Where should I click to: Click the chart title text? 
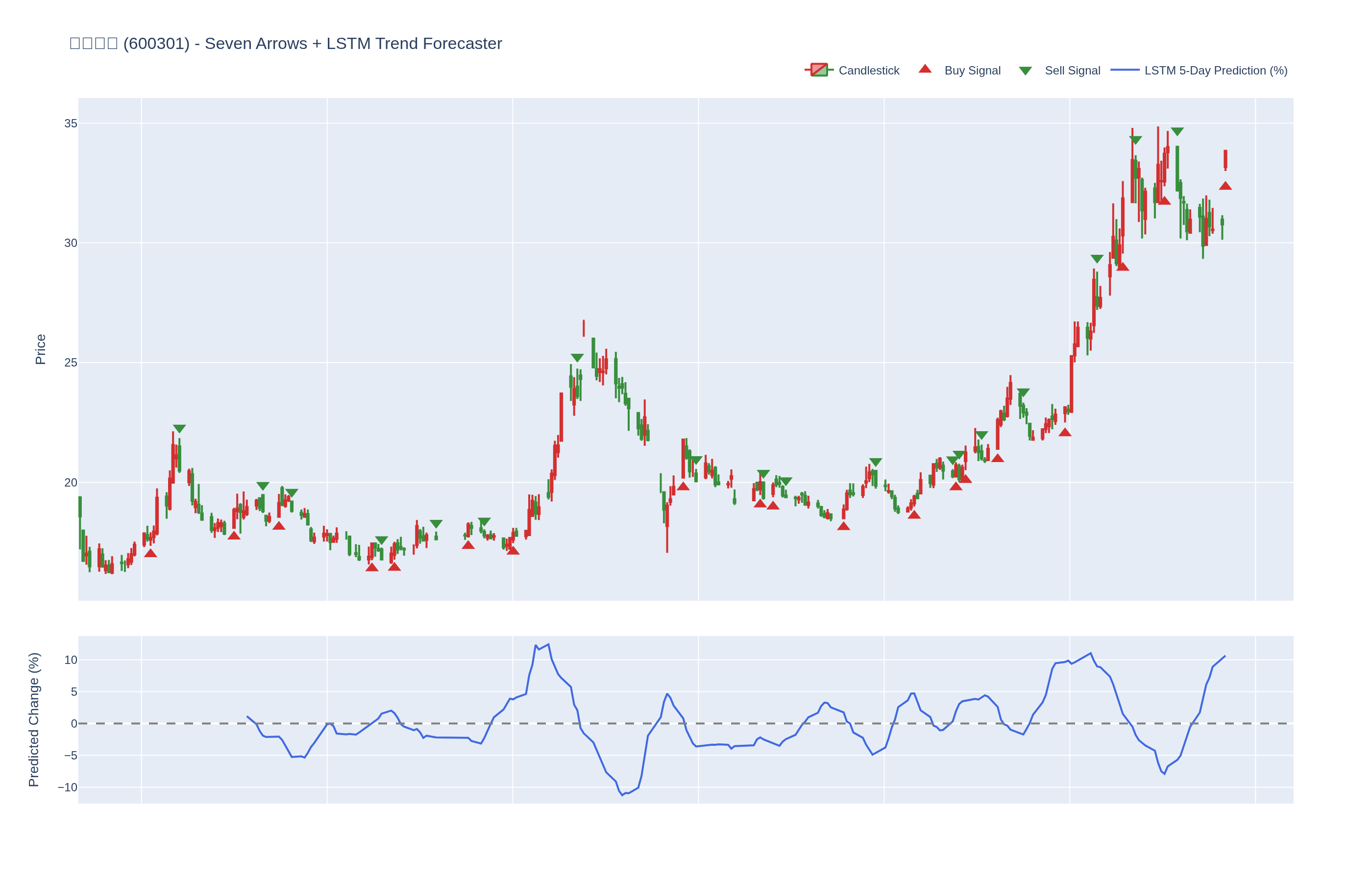pos(285,44)
